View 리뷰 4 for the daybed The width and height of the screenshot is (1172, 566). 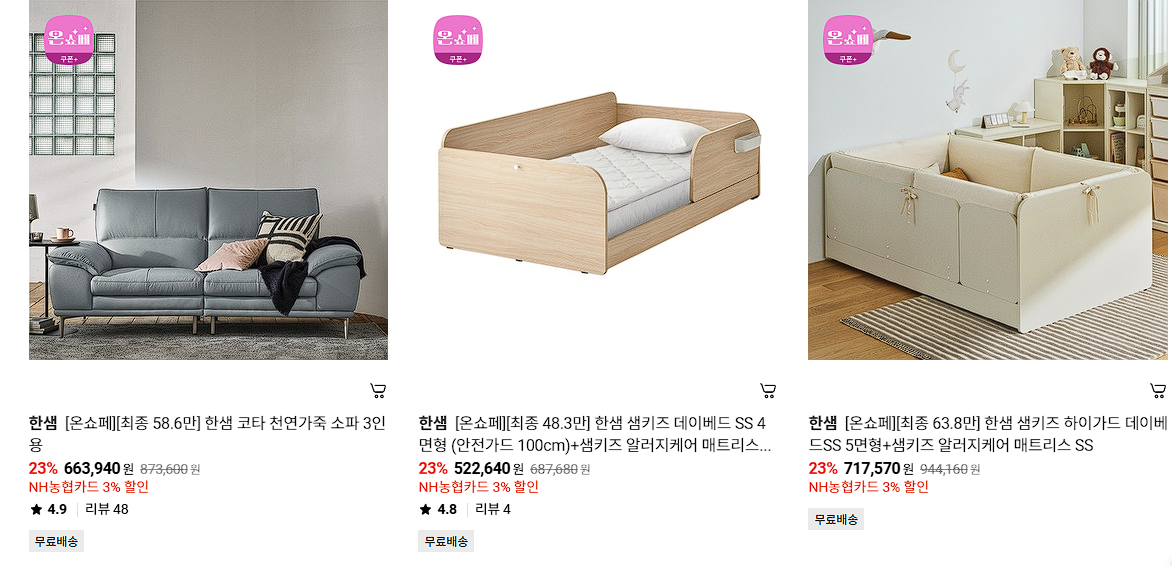coord(493,510)
